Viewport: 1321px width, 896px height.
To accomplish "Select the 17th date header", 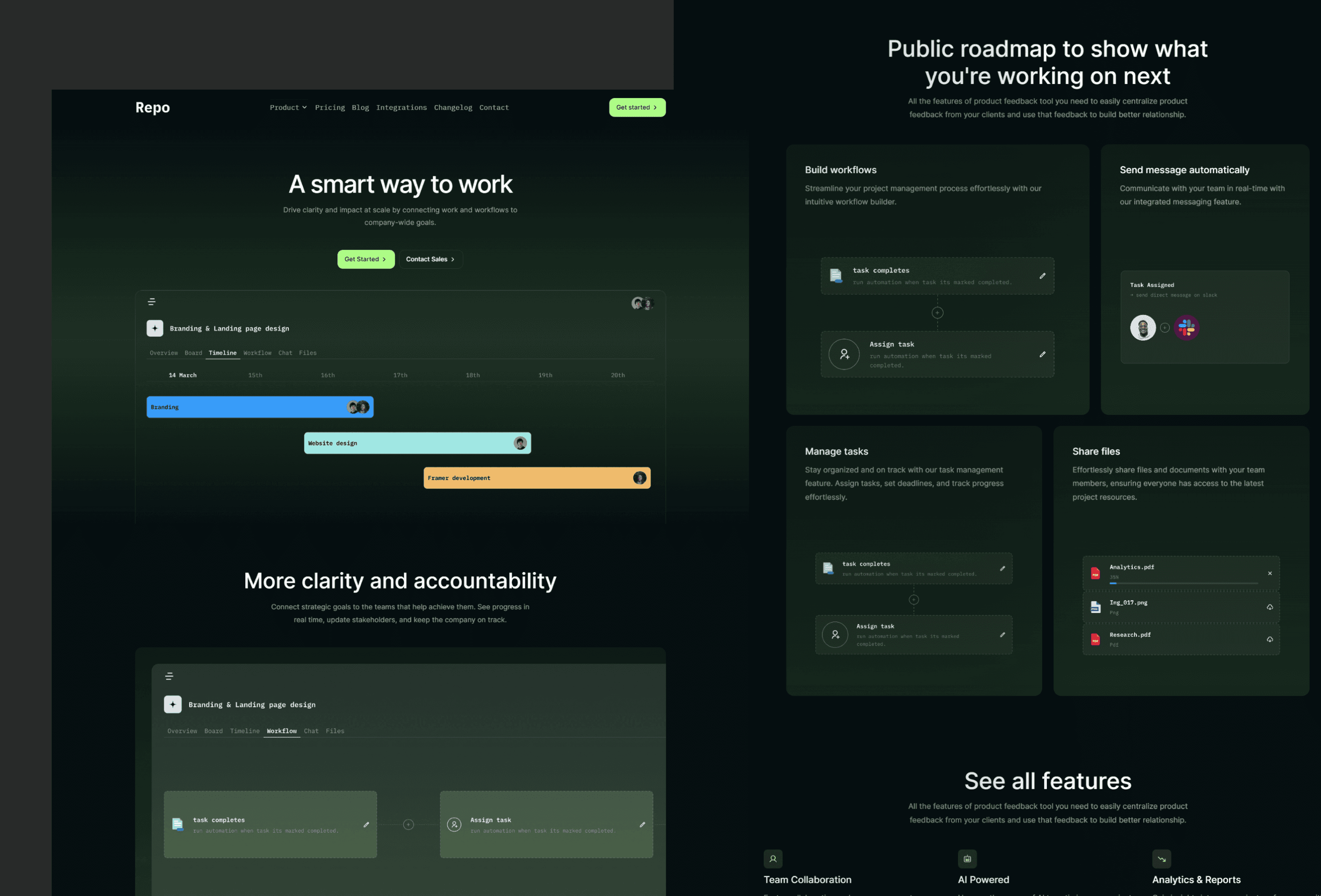I will click(400, 375).
